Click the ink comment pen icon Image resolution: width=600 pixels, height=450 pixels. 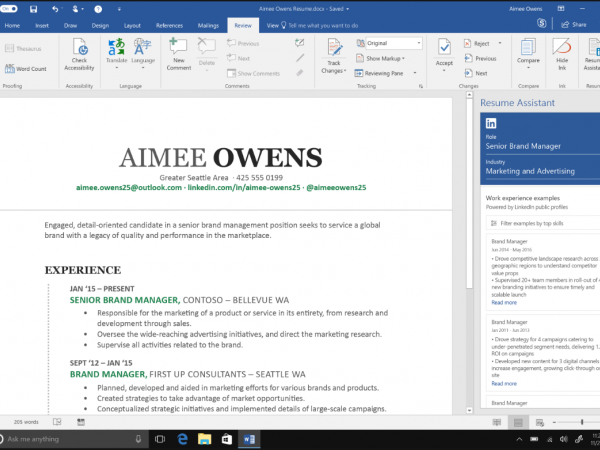pyautogui.click(x=300, y=43)
